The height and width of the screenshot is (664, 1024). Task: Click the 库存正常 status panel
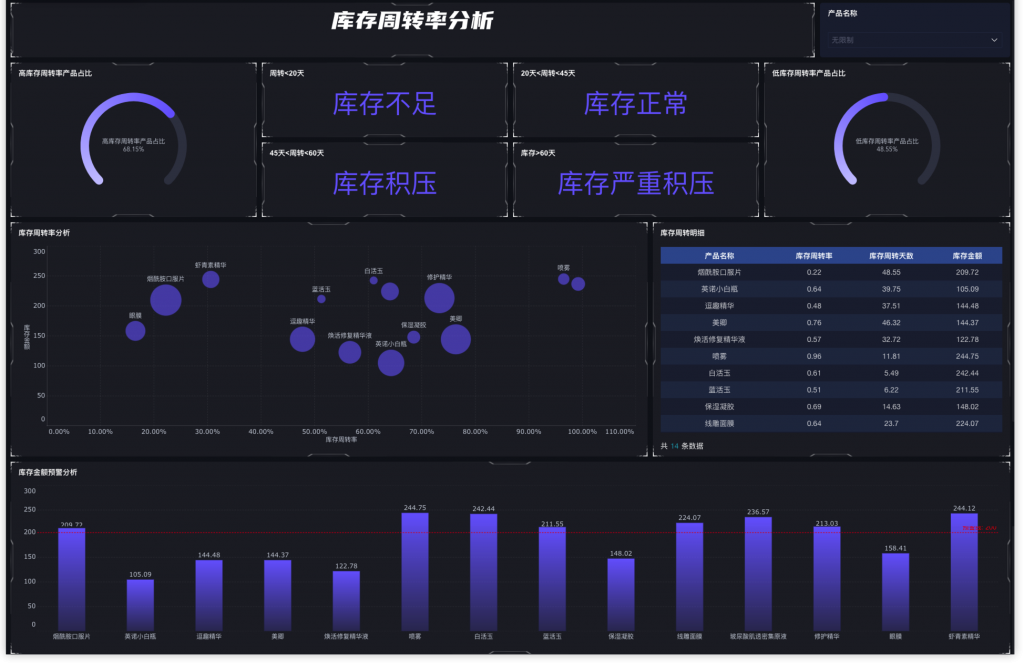(x=637, y=104)
